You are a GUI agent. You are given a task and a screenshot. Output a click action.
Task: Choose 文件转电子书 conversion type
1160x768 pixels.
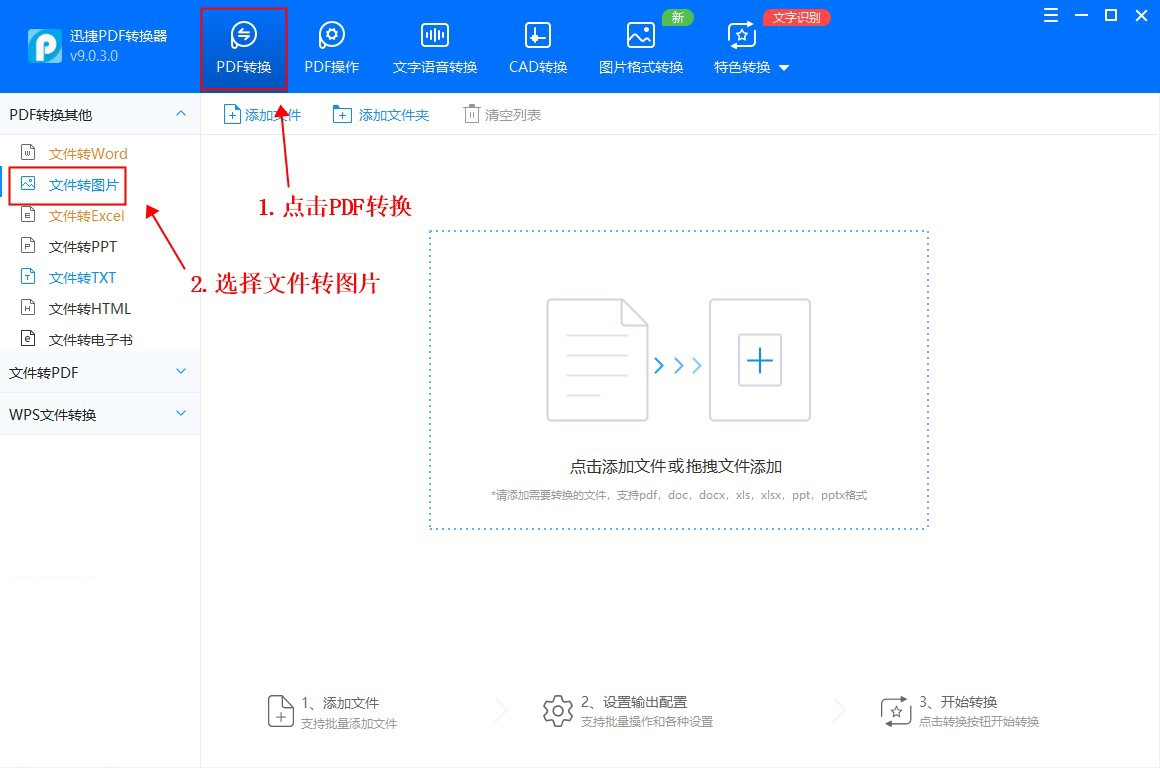89,339
